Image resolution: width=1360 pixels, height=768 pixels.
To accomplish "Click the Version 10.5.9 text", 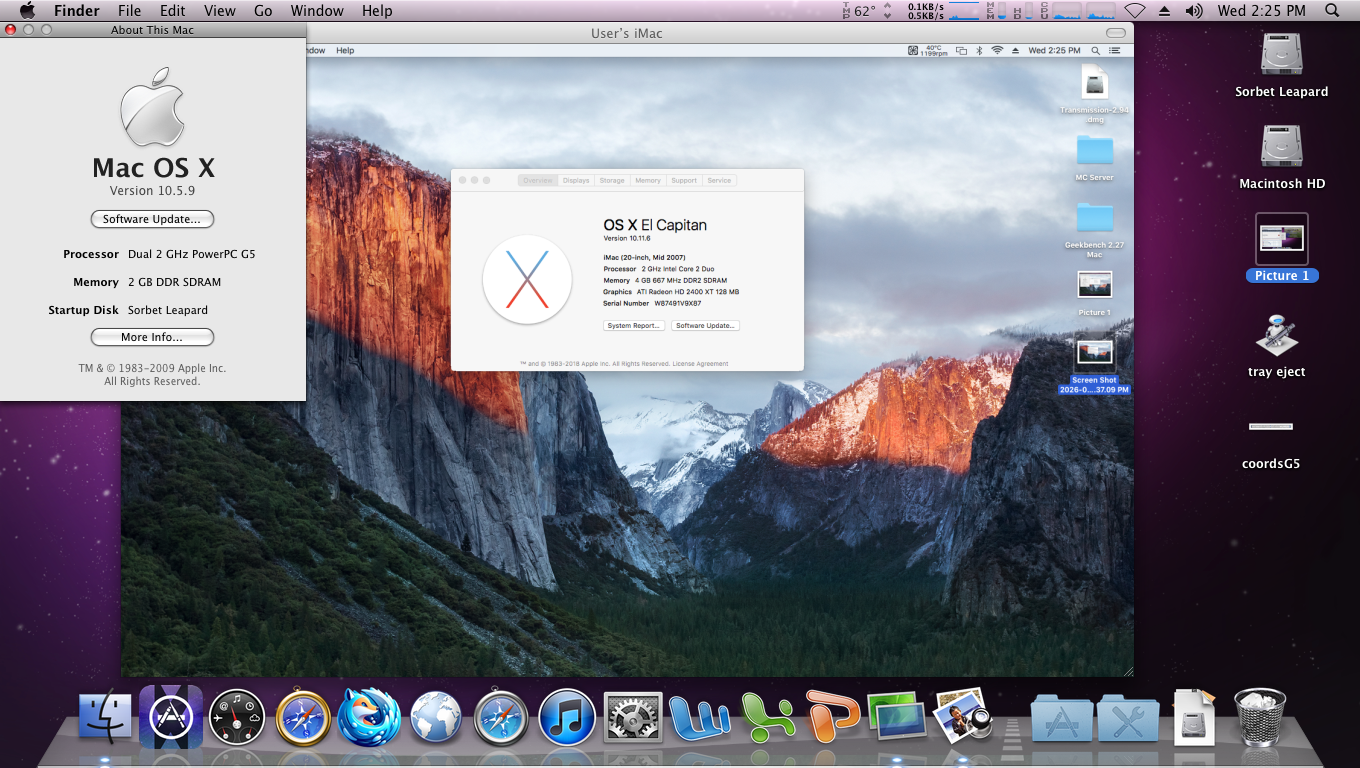I will click(x=152, y=191).
